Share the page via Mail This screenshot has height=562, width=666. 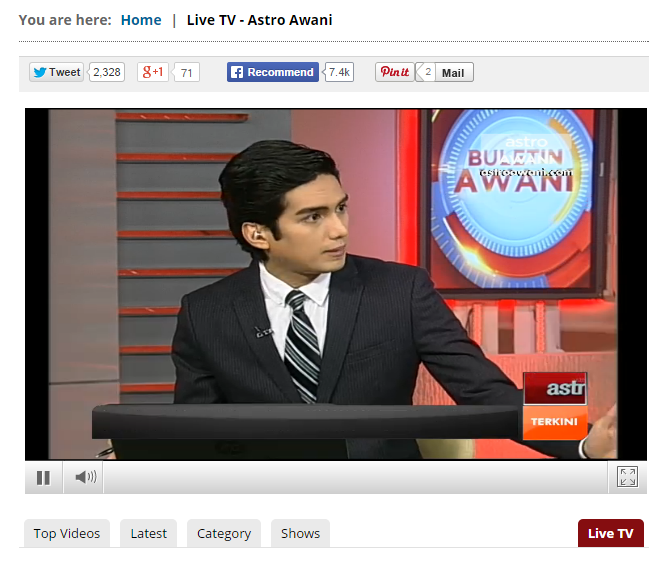pos(453,73)
